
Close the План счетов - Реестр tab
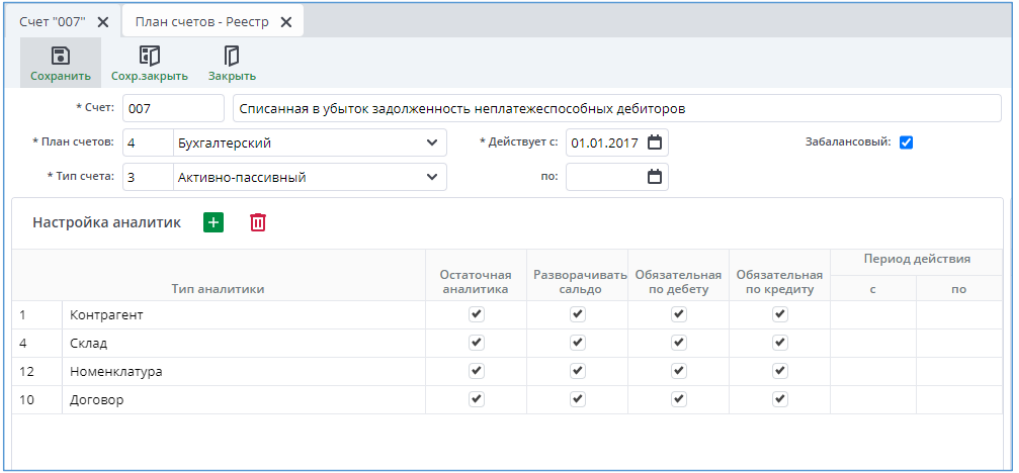click(286, 22)
